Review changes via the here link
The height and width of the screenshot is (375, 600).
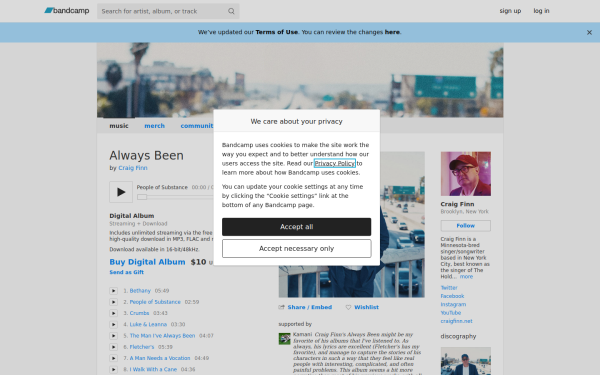coord(392,32)
